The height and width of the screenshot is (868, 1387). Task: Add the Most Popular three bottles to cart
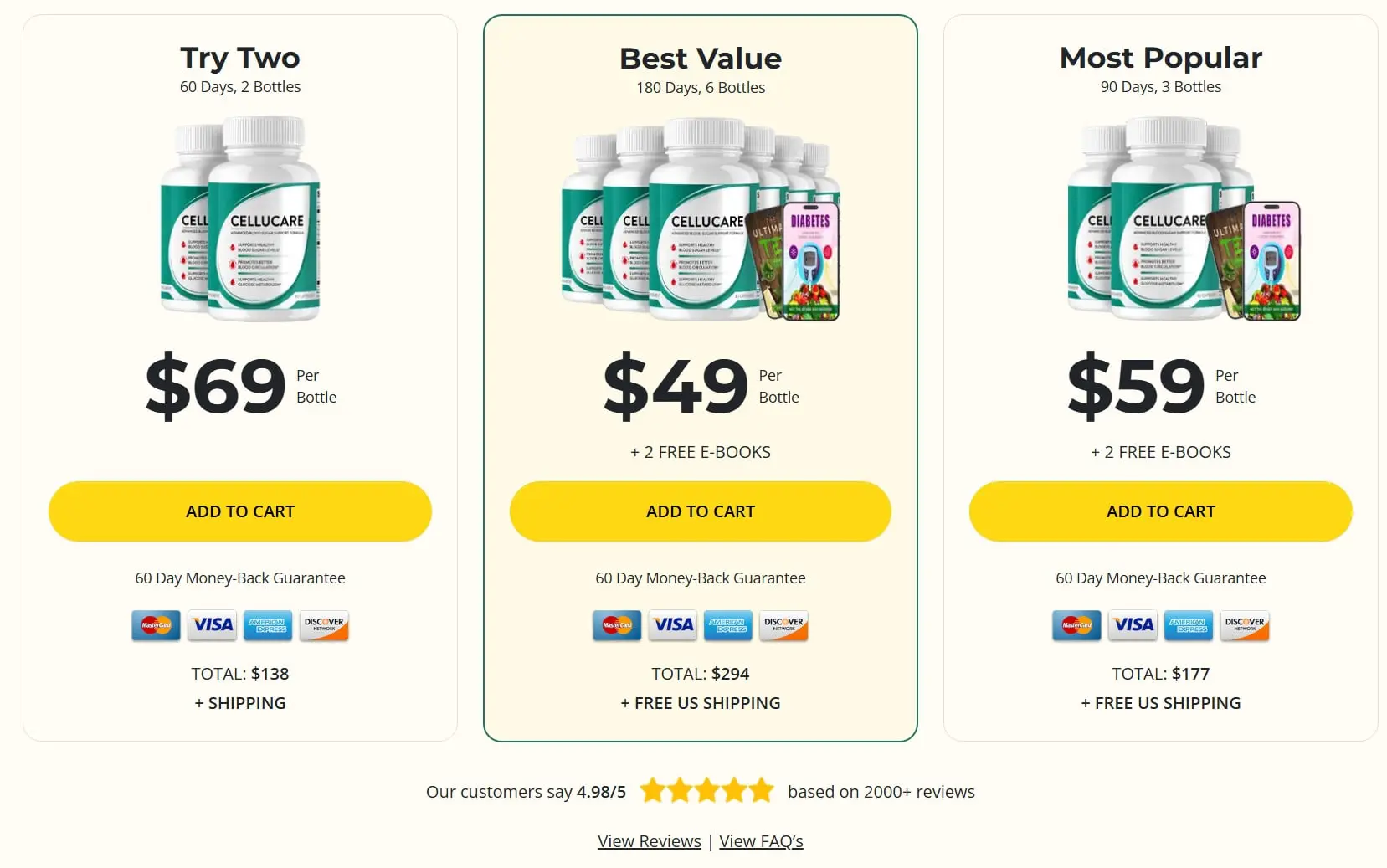(x=1161, y=511)
